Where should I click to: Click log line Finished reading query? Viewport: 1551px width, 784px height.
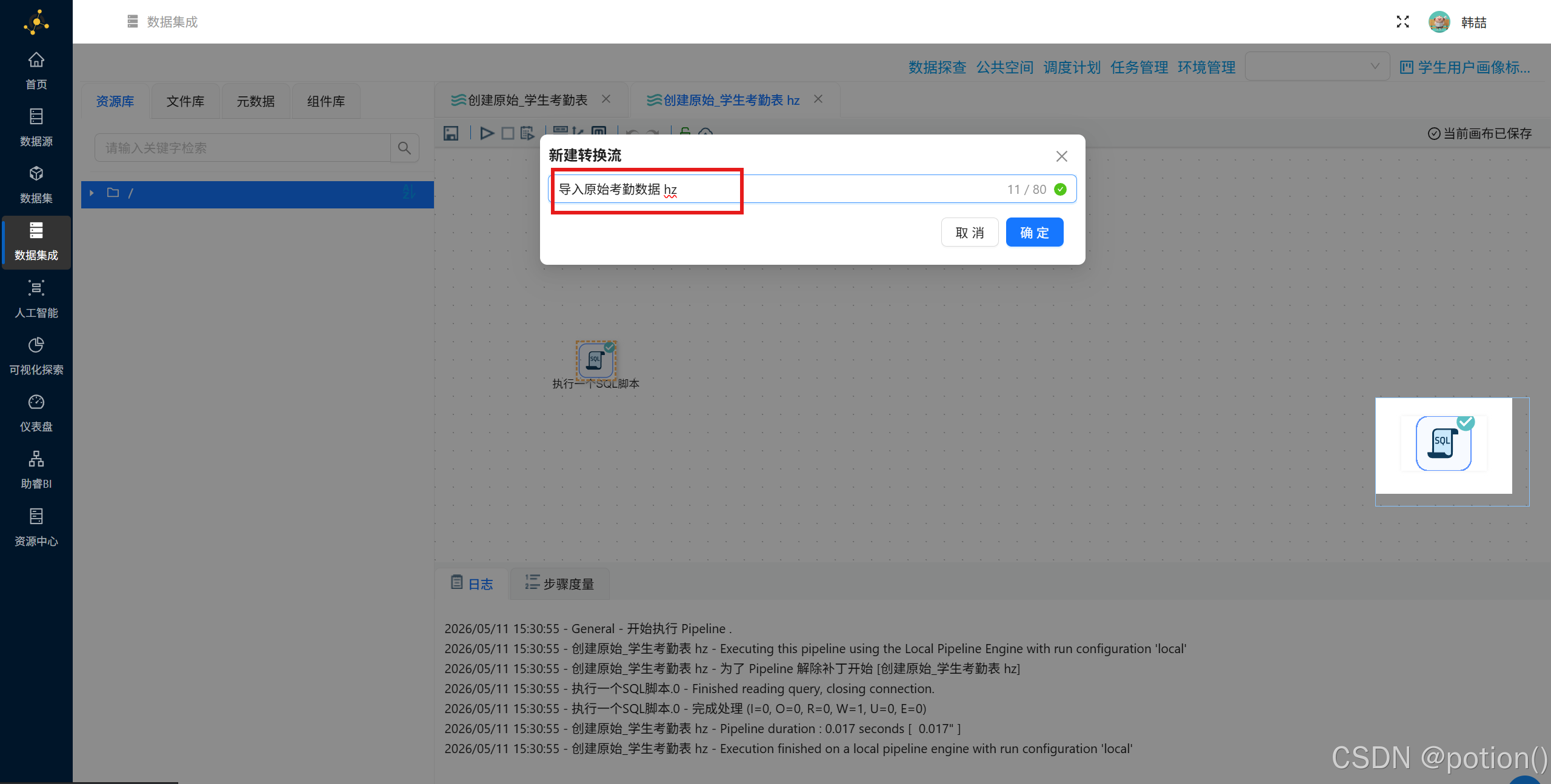pyautogui.click(x=689, y=688)
